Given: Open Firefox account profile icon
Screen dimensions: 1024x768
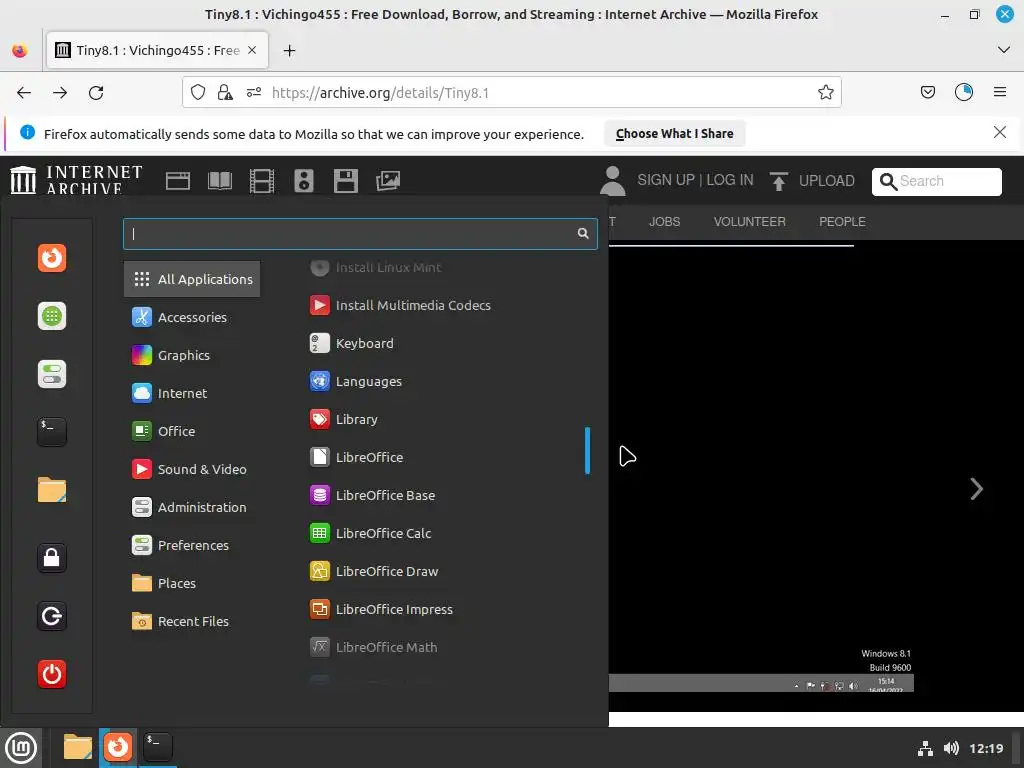Looking at the screenshot, I should coord(964,93).
